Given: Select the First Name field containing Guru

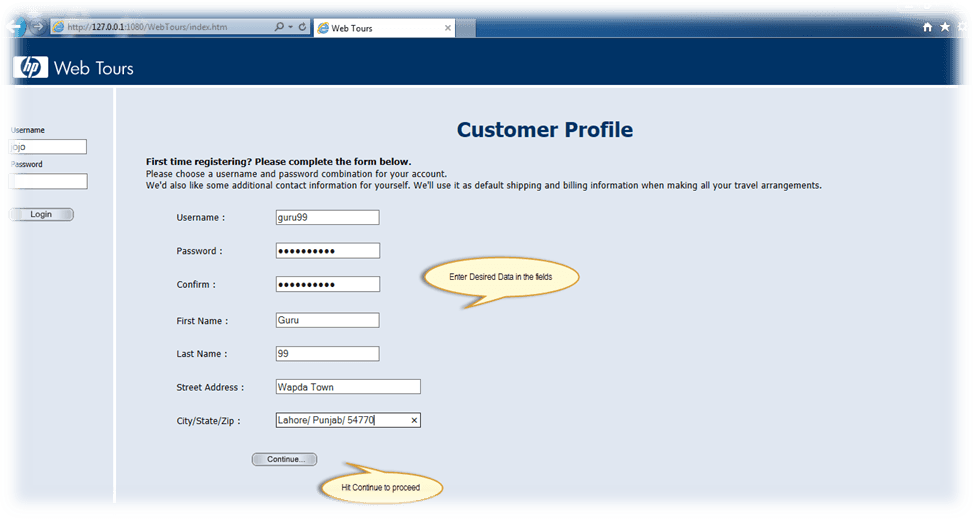Looking at the screenshot, I should click(327, 320).
